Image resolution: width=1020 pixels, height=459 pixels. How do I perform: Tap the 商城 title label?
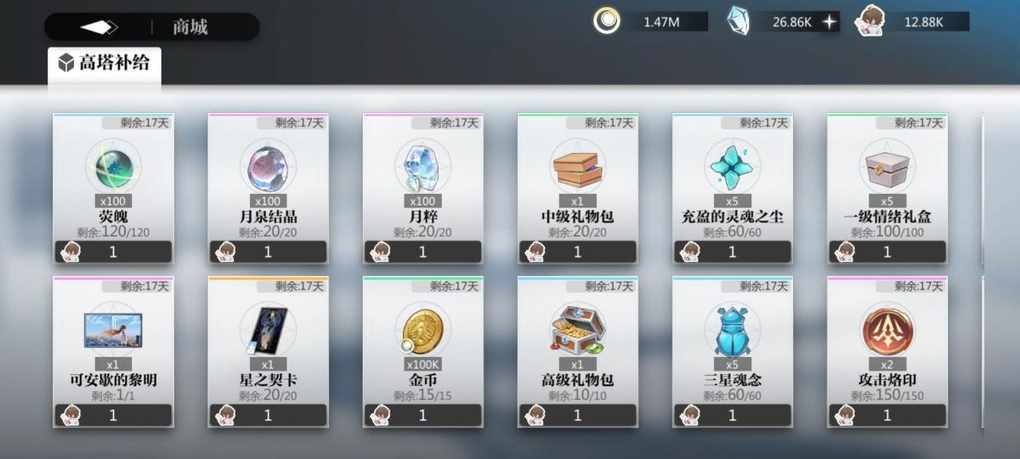190,27
